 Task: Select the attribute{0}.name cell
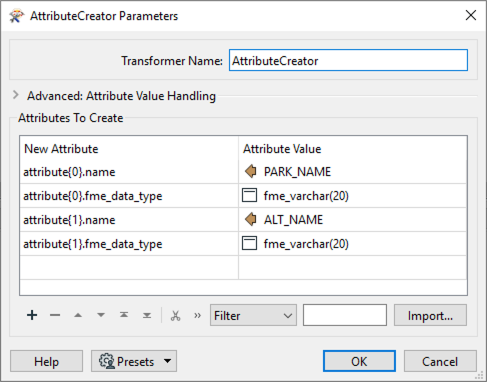(129, 172)
